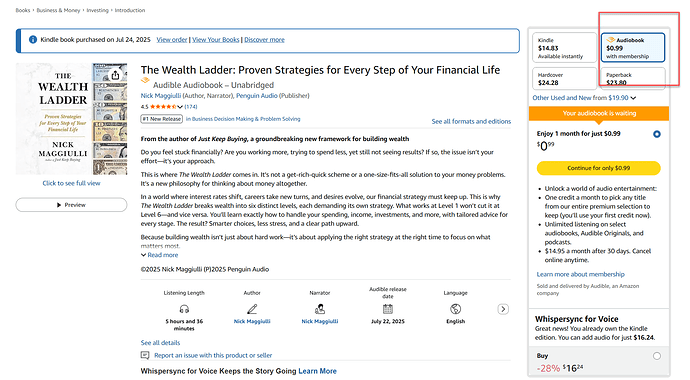Open the View order link
The height and width of the screenshot is (380, 690).
(x=172, y=40)
